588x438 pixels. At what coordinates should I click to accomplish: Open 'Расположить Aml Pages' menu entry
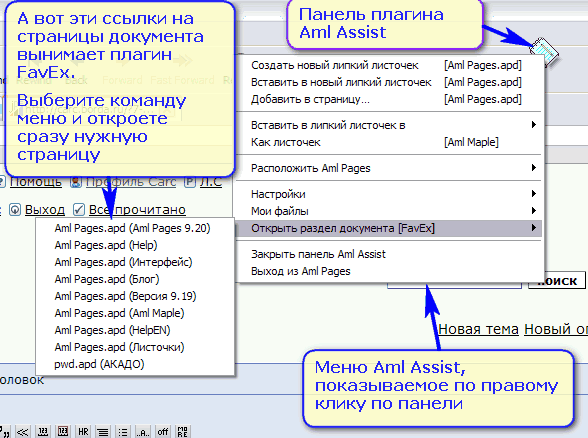388,168
